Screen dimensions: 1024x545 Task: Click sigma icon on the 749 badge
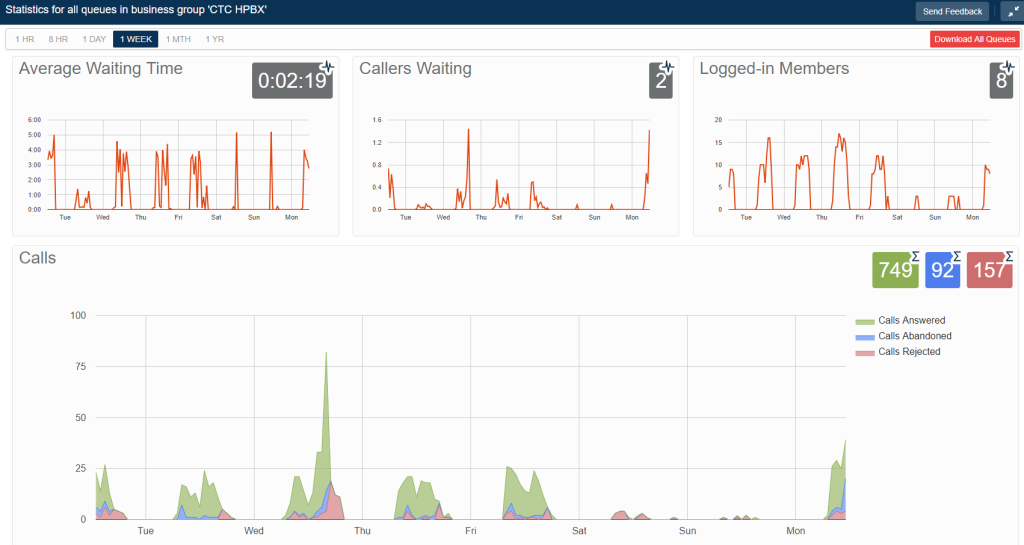pyautogui.click(x=916, y=257)
